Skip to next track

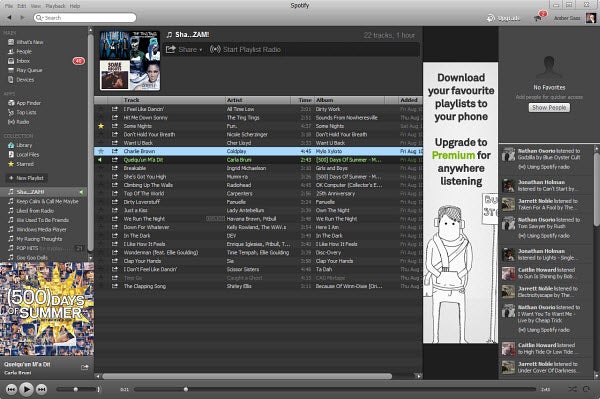point(41,389)
